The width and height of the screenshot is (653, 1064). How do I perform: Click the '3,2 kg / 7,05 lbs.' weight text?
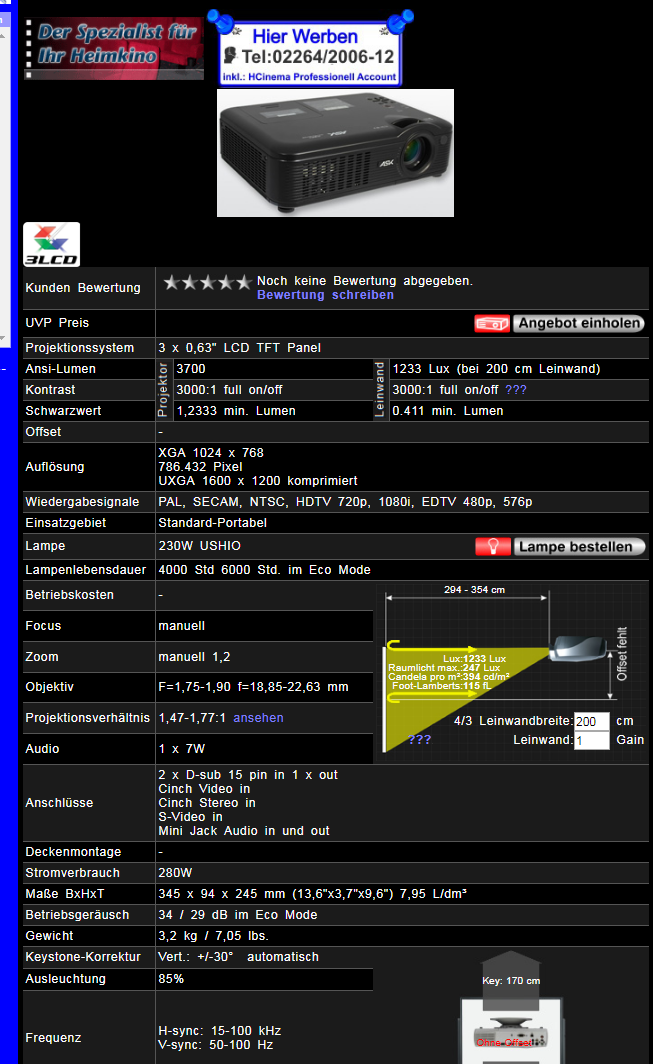pyautogui.click(x=213, y=936)
